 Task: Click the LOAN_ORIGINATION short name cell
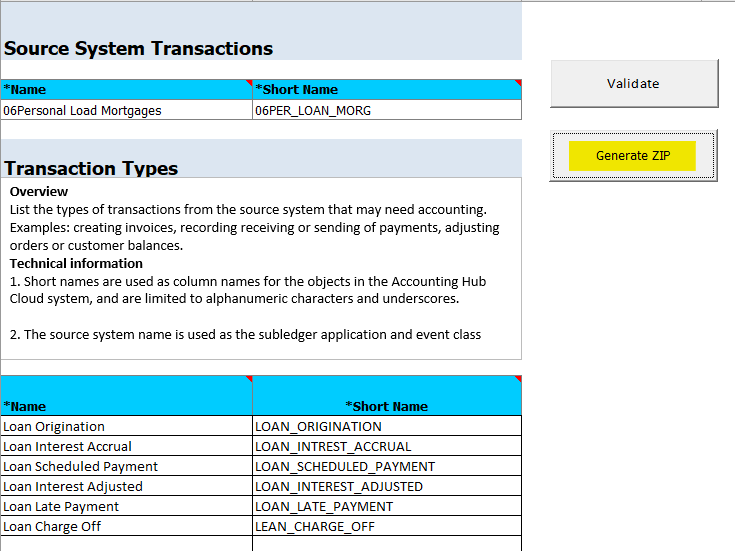point(386,427)
